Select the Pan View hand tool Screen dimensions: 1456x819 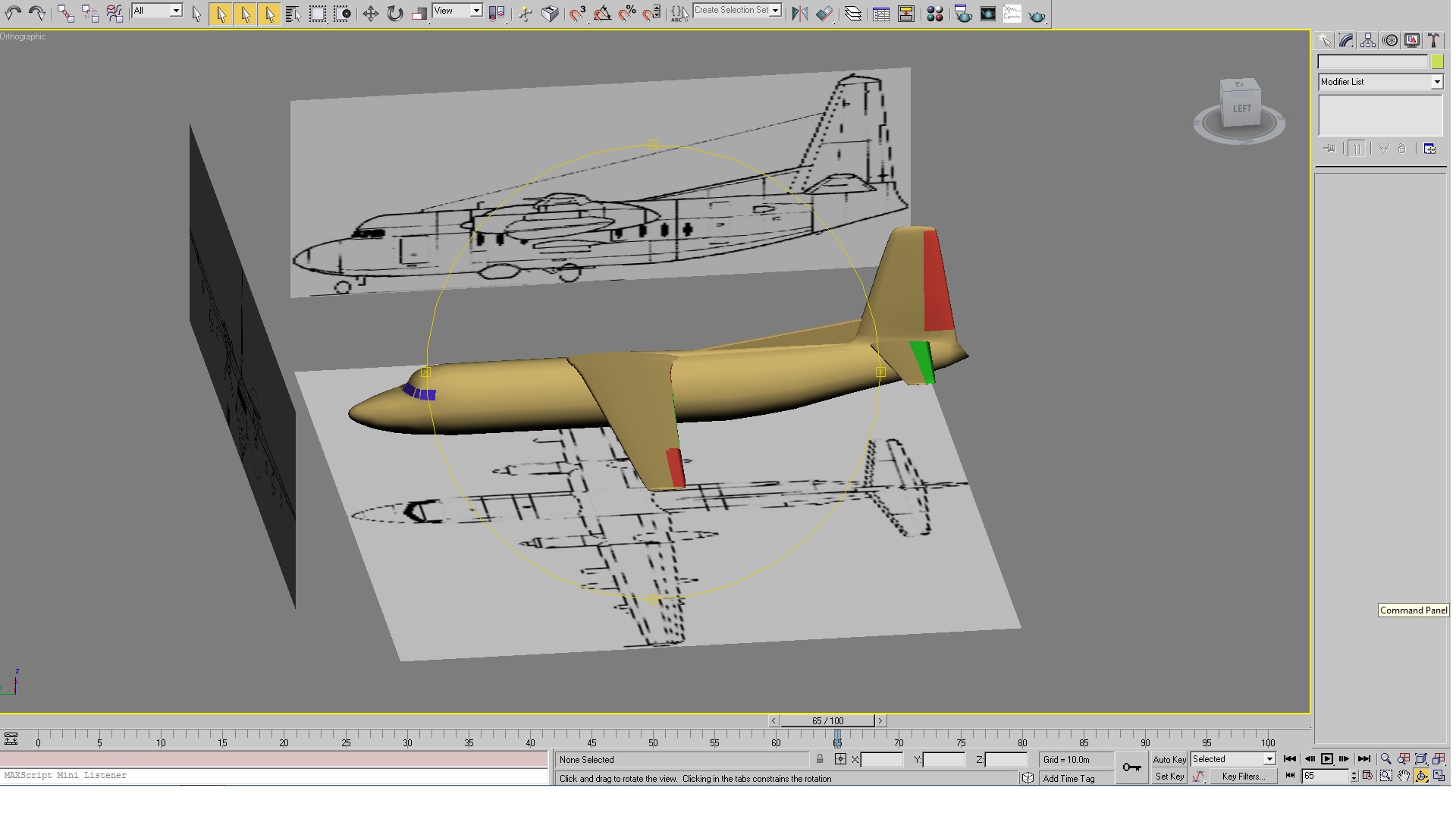pyautogui.click(x=1404, y=776)
